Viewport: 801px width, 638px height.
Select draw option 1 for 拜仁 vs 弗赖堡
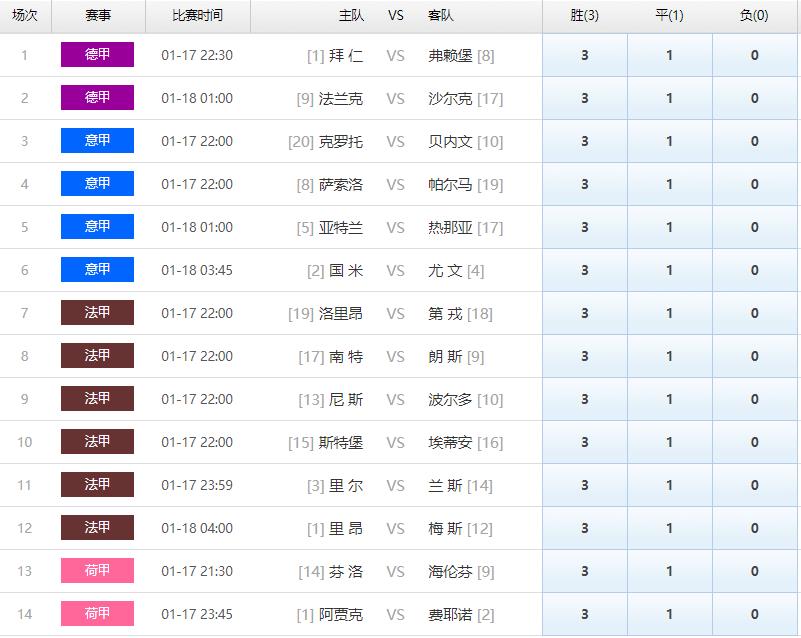point(670,55)
